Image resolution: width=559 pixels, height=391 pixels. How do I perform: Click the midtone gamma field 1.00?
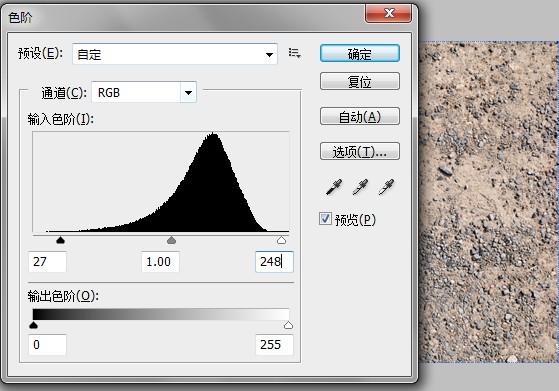(160, 262)
